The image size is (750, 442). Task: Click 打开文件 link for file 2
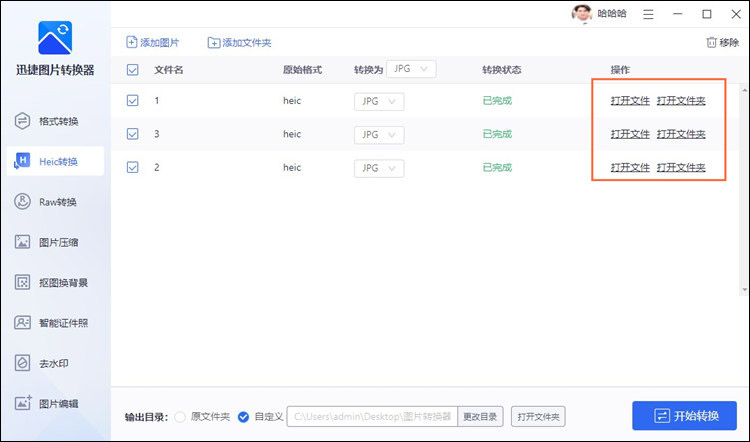pyautogui.click(x=630, y=168)
